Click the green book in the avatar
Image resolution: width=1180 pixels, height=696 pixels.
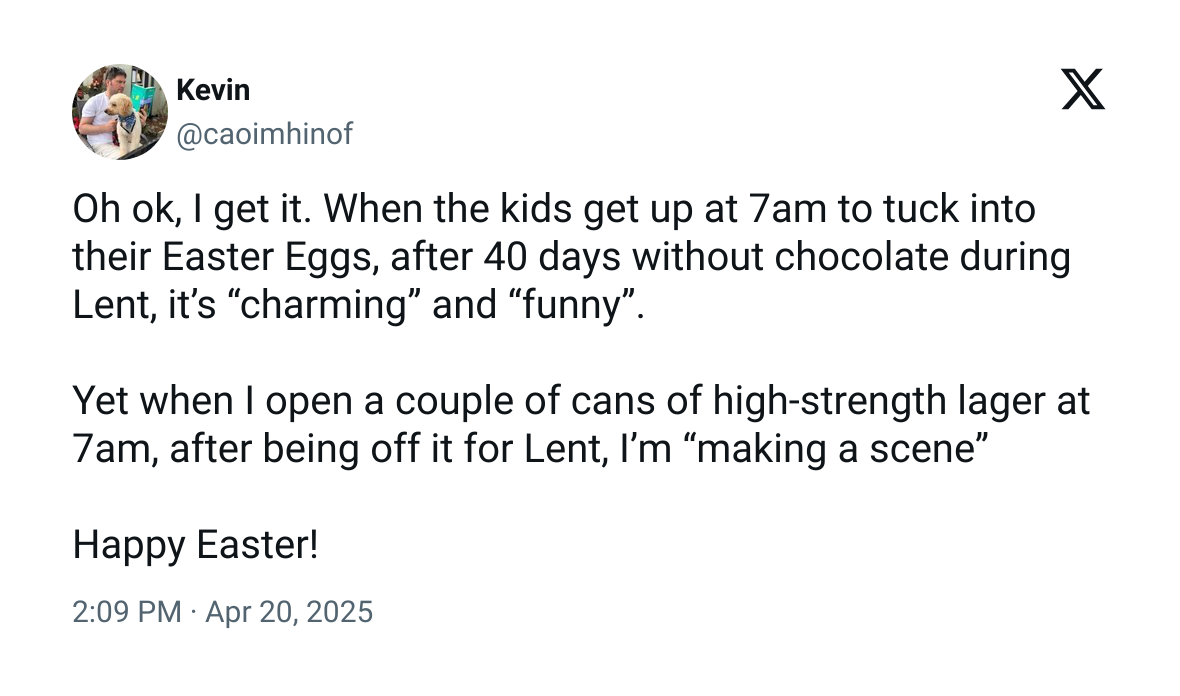(143, 98)
